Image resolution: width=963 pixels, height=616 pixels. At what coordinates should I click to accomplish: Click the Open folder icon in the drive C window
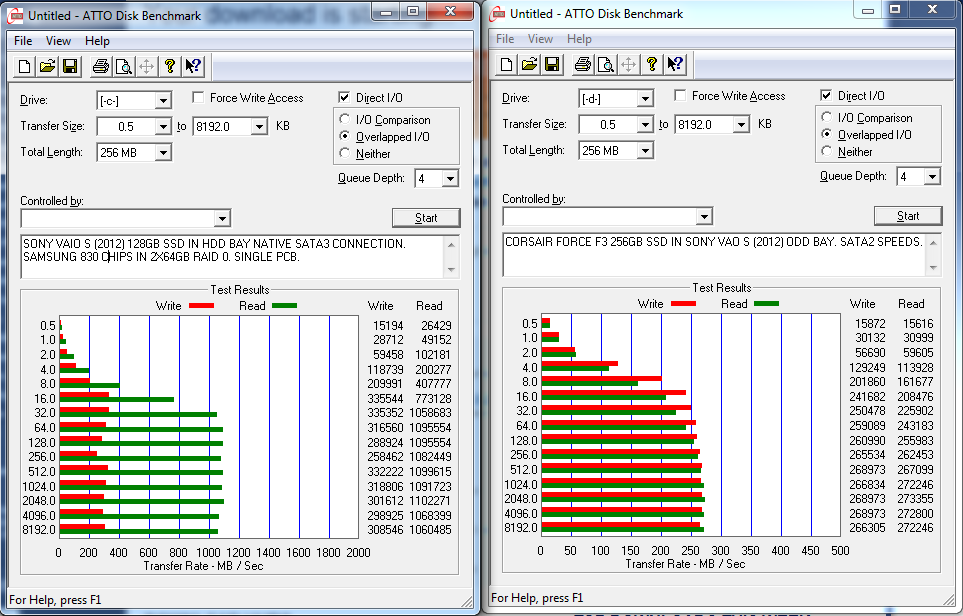point(47,67)
